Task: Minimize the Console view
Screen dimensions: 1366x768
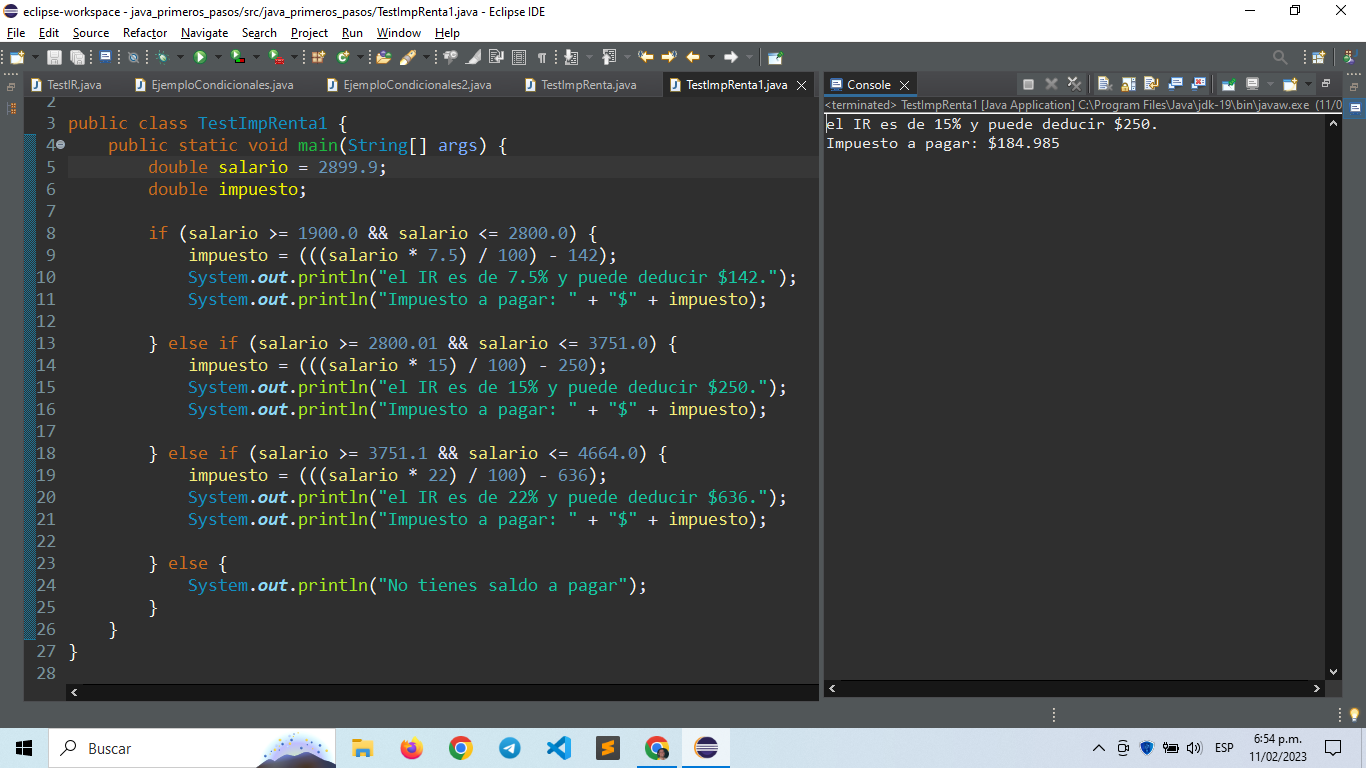Action: 1326,84
